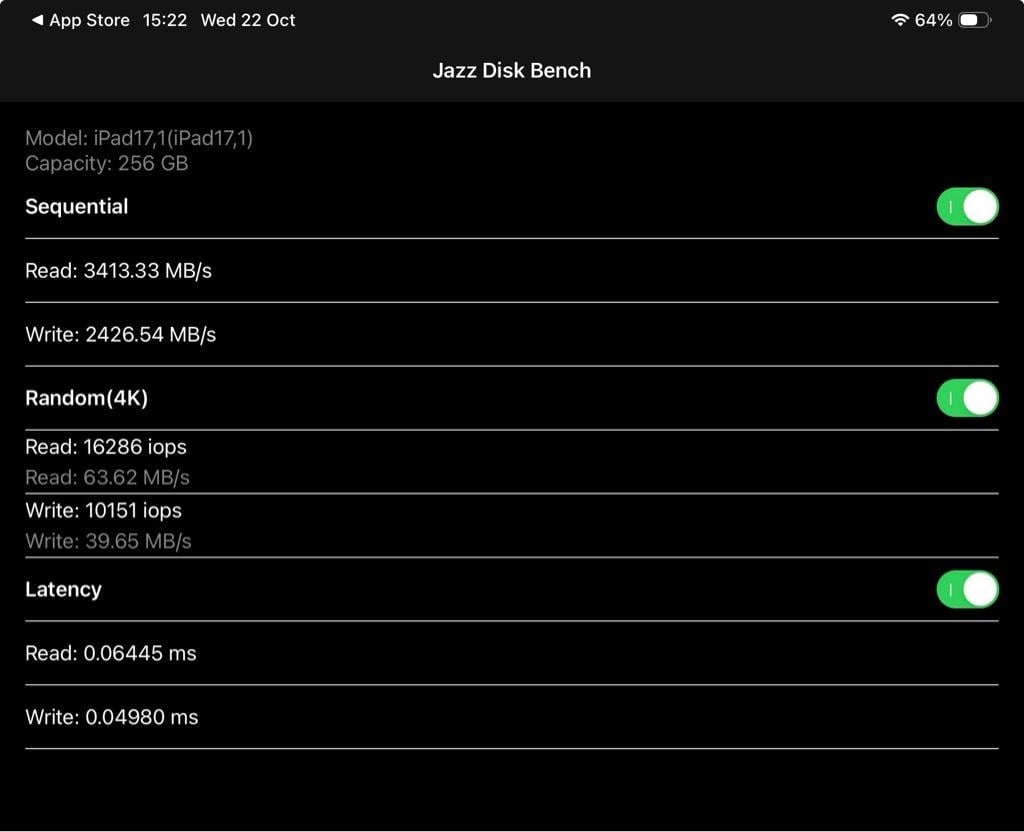Image resolution: width=1024 pixels, height=832 pixels.
Task: Tap the Wed 22 Oct date
Action: coord(248,20)
